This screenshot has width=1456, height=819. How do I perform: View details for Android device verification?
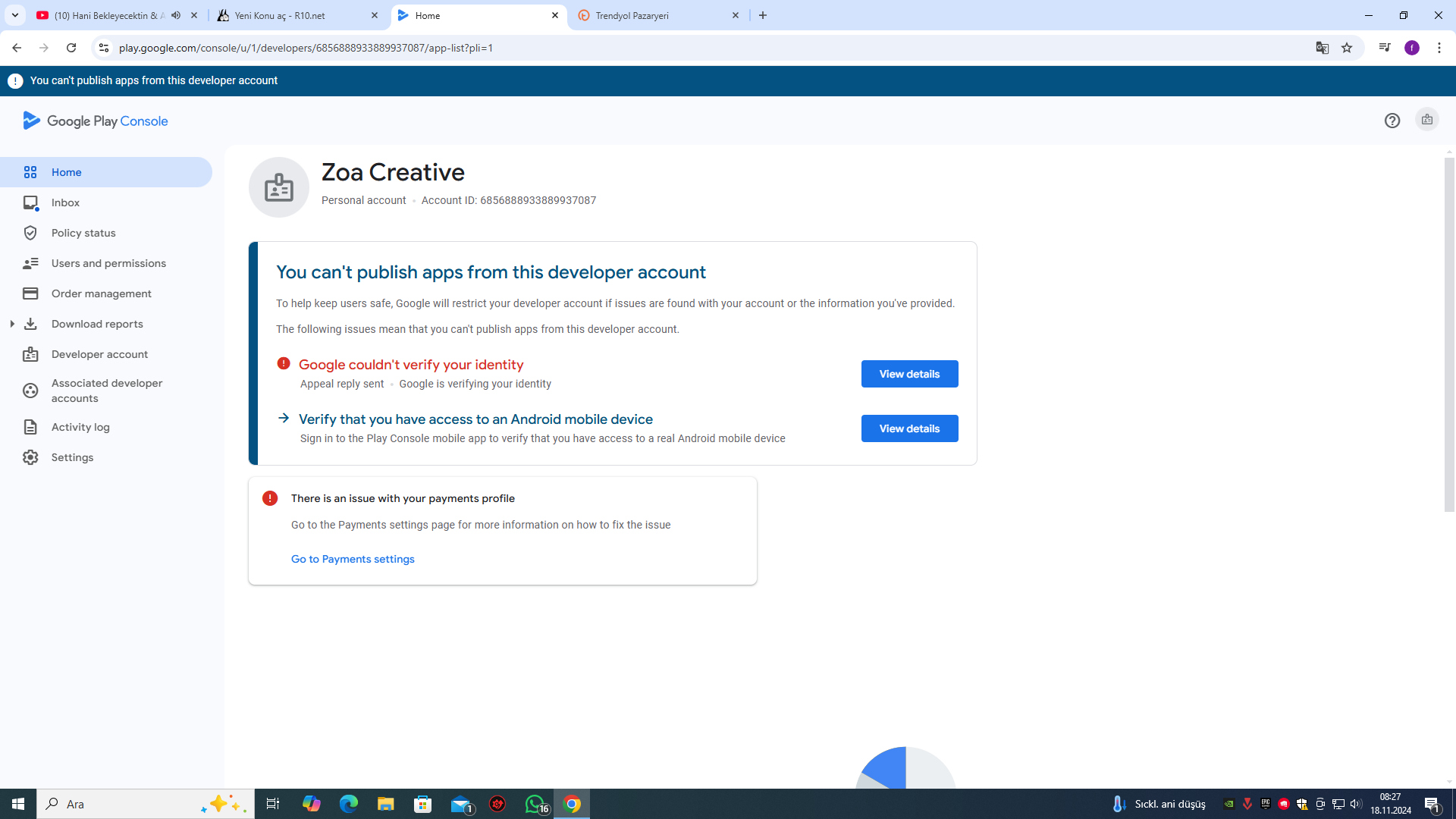909,428
